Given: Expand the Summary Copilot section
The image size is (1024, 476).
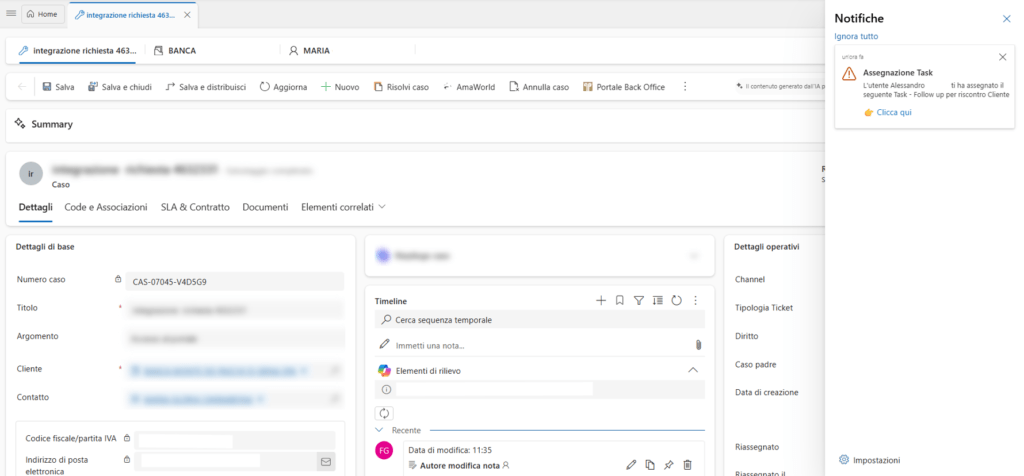Looking at the screenshot, I should click(46, 124).
